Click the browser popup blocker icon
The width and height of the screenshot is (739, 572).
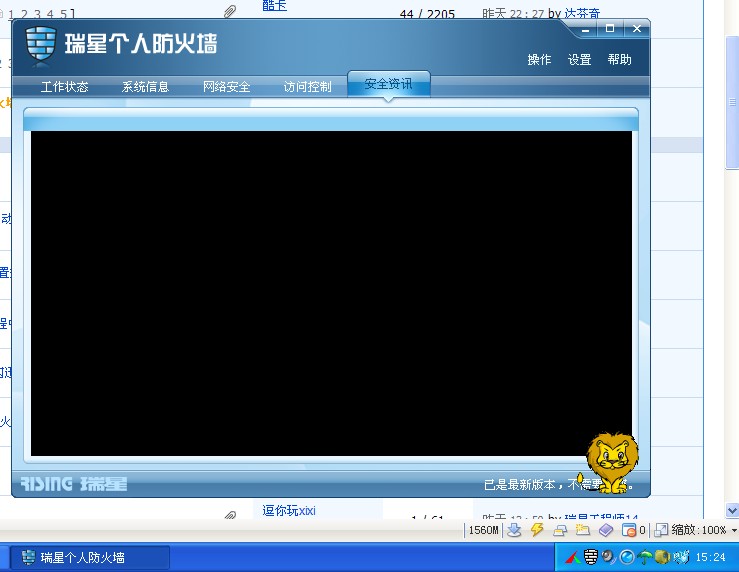click(x=629, y=531)
